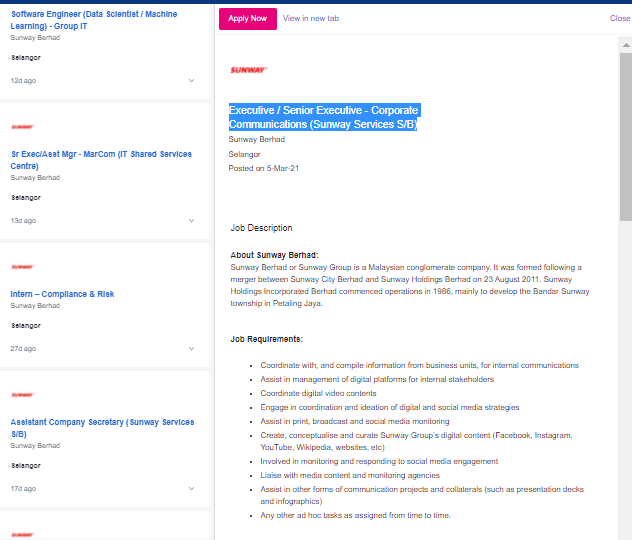Click scrollbar up arrow in detail panel
Image resolution: width=632 pixels, height=540 pixels.
[626, 45]
